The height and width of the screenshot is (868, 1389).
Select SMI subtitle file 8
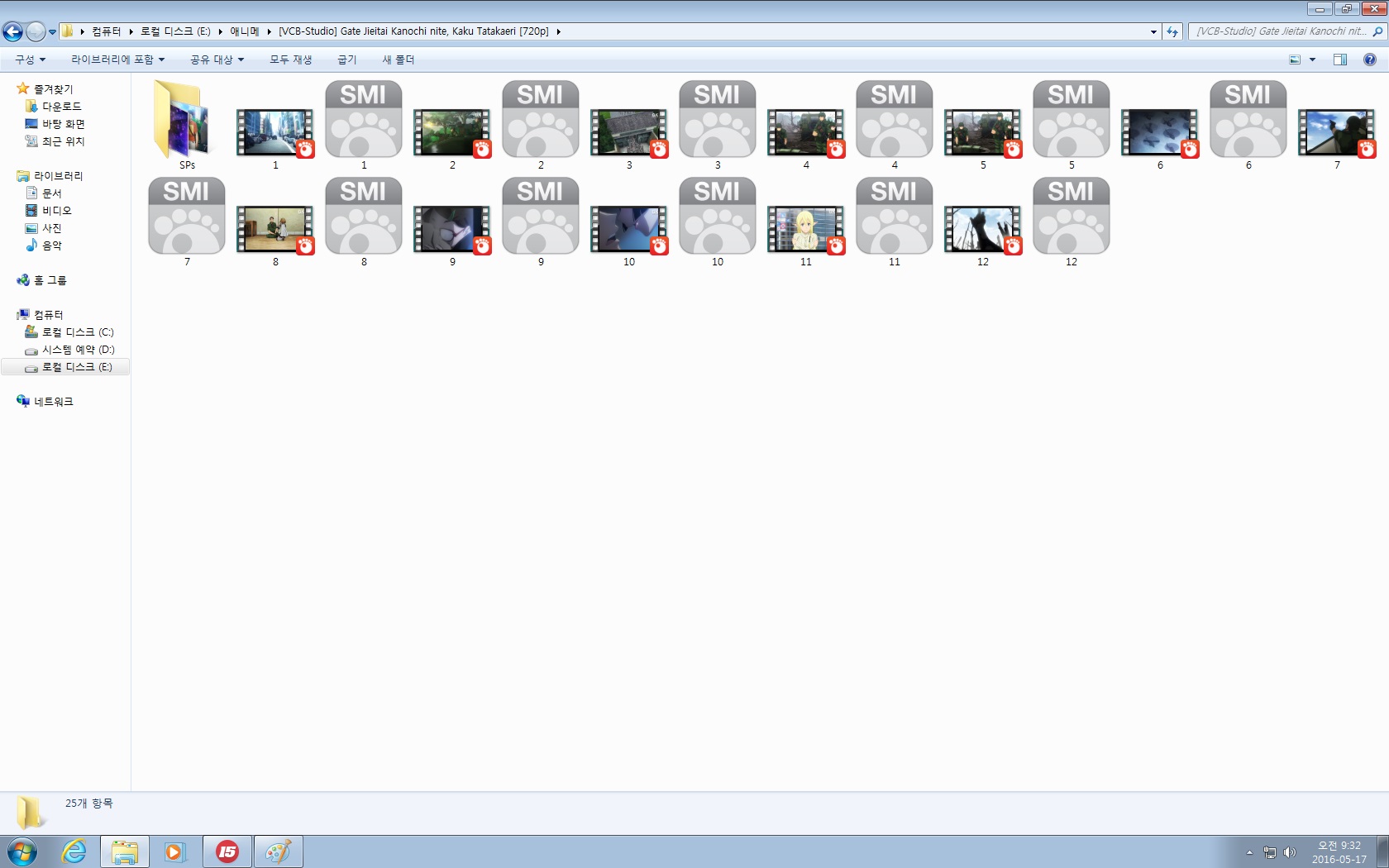click(364, 216)
